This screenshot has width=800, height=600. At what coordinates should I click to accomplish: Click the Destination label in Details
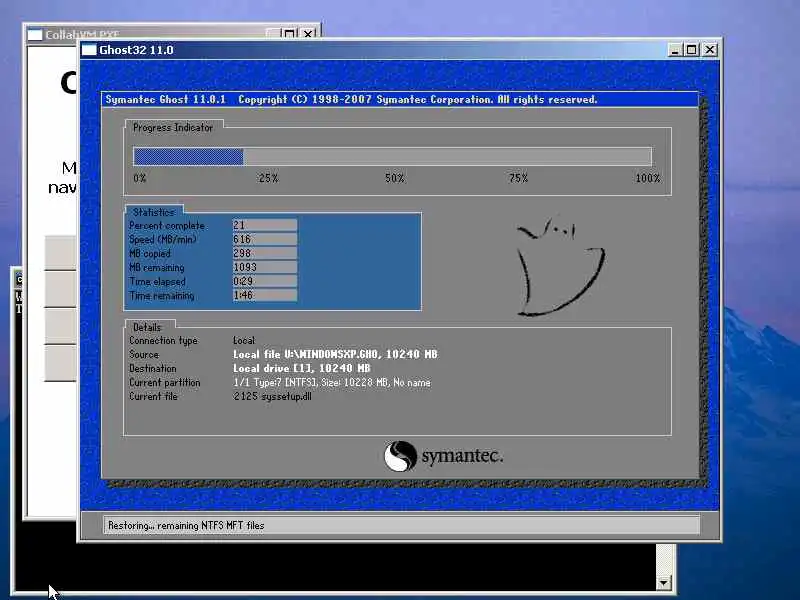153,368
